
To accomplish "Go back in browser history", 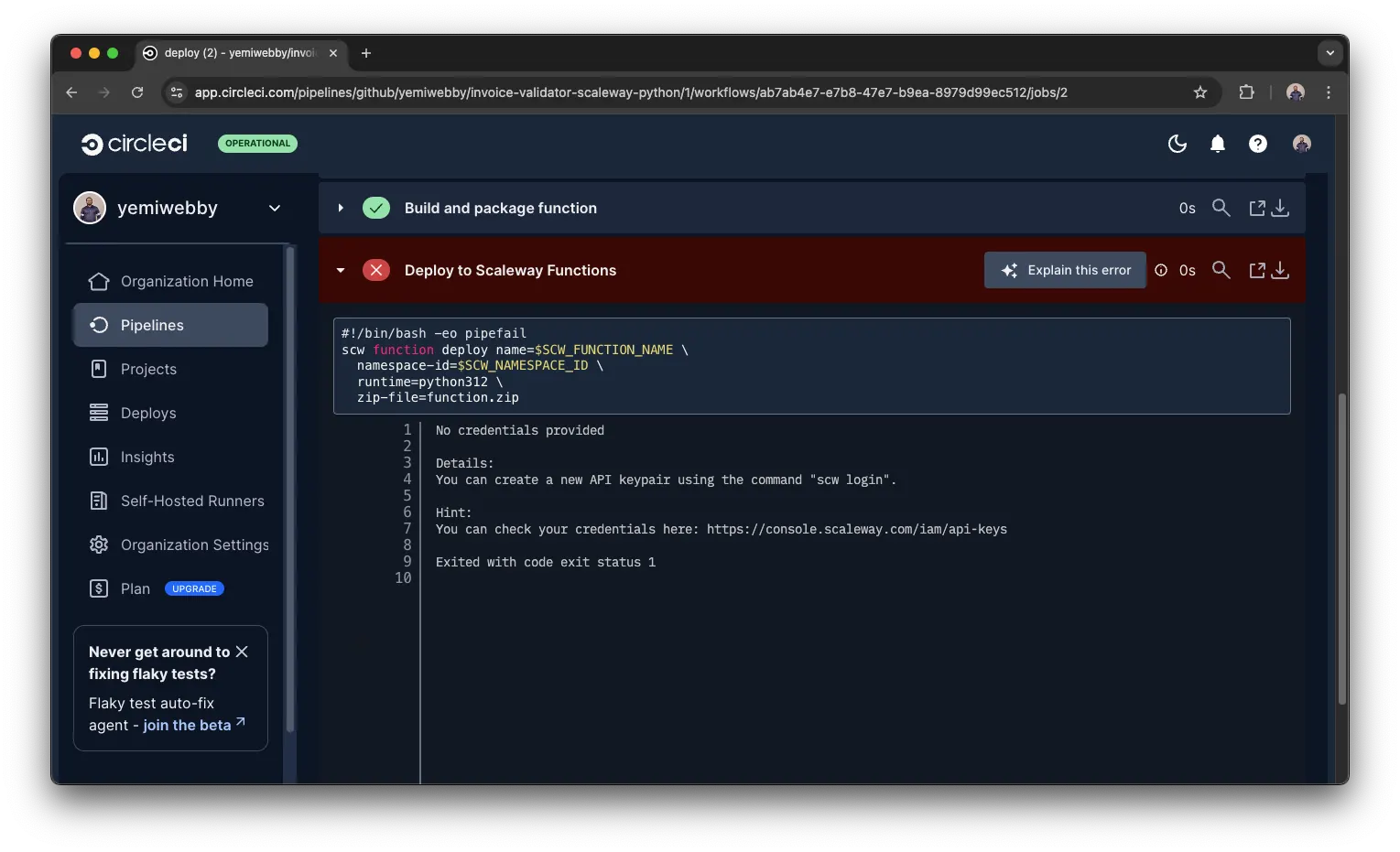I will (71, 92).
